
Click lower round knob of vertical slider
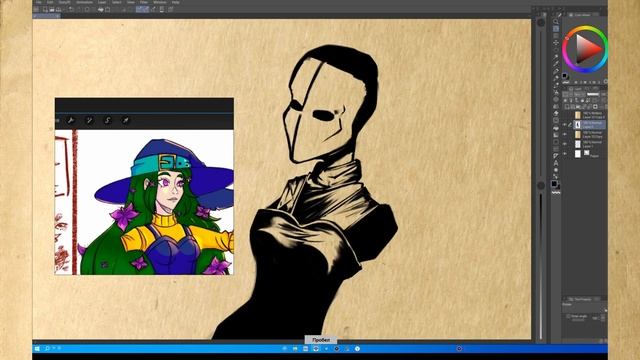click(541, 186)
